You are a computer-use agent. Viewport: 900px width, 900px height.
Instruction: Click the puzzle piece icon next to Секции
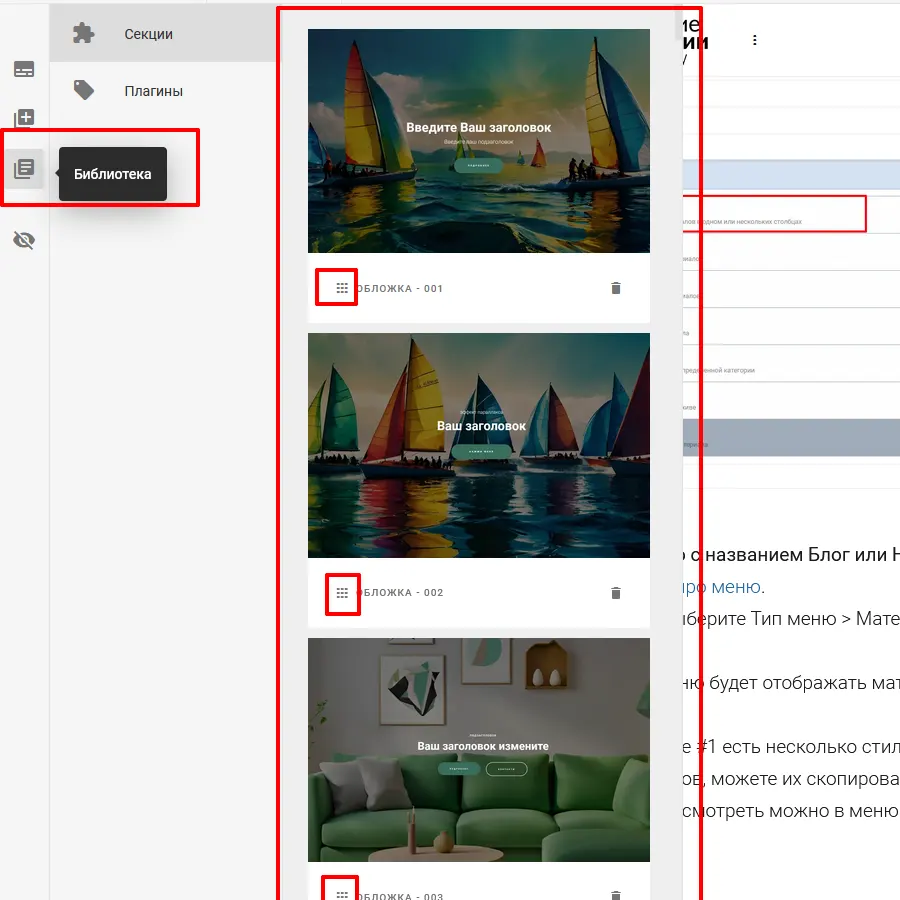pyautogui.click(x=84, y=34)
